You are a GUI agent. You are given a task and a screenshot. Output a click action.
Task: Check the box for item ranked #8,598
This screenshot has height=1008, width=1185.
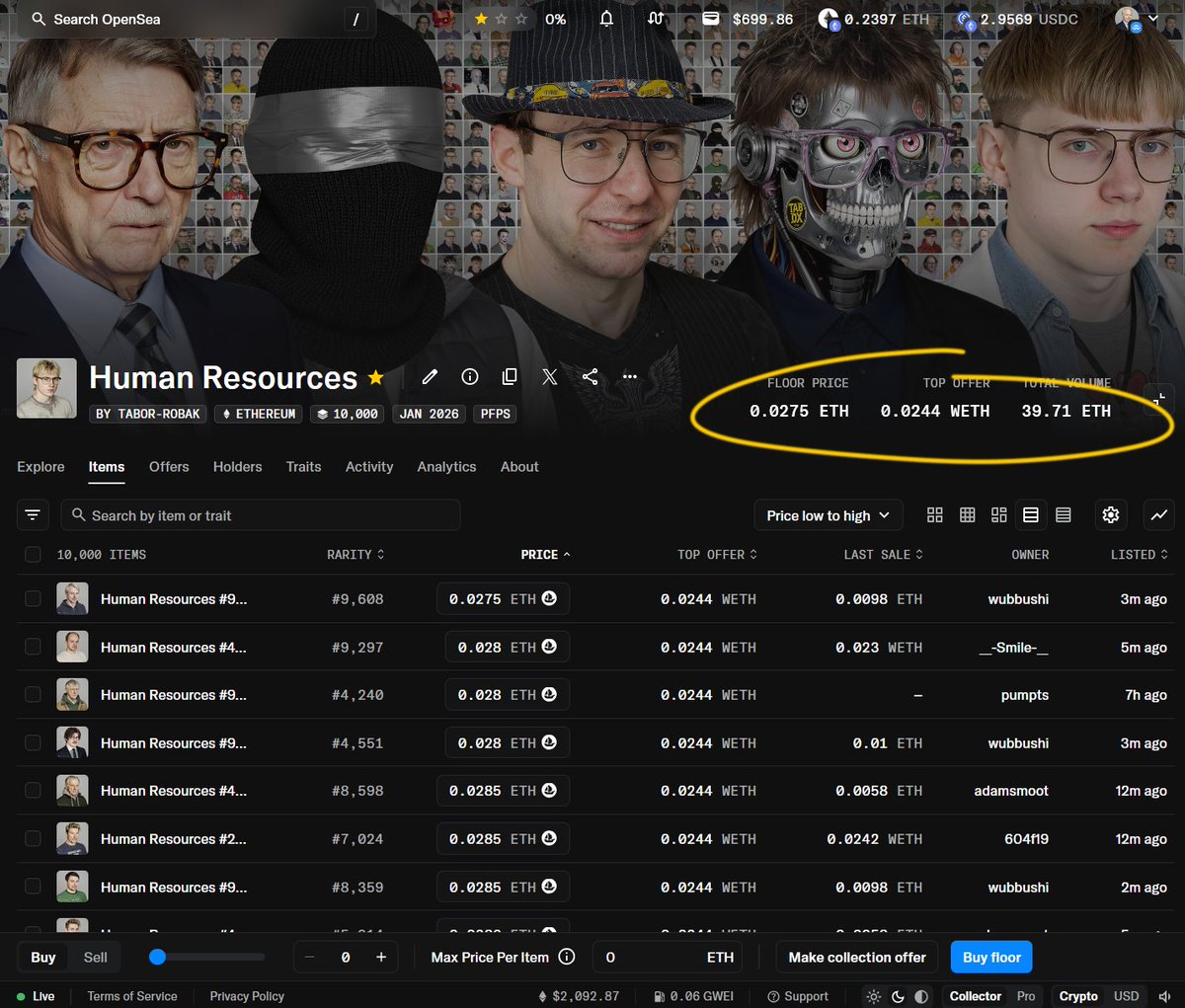point(33,790)
